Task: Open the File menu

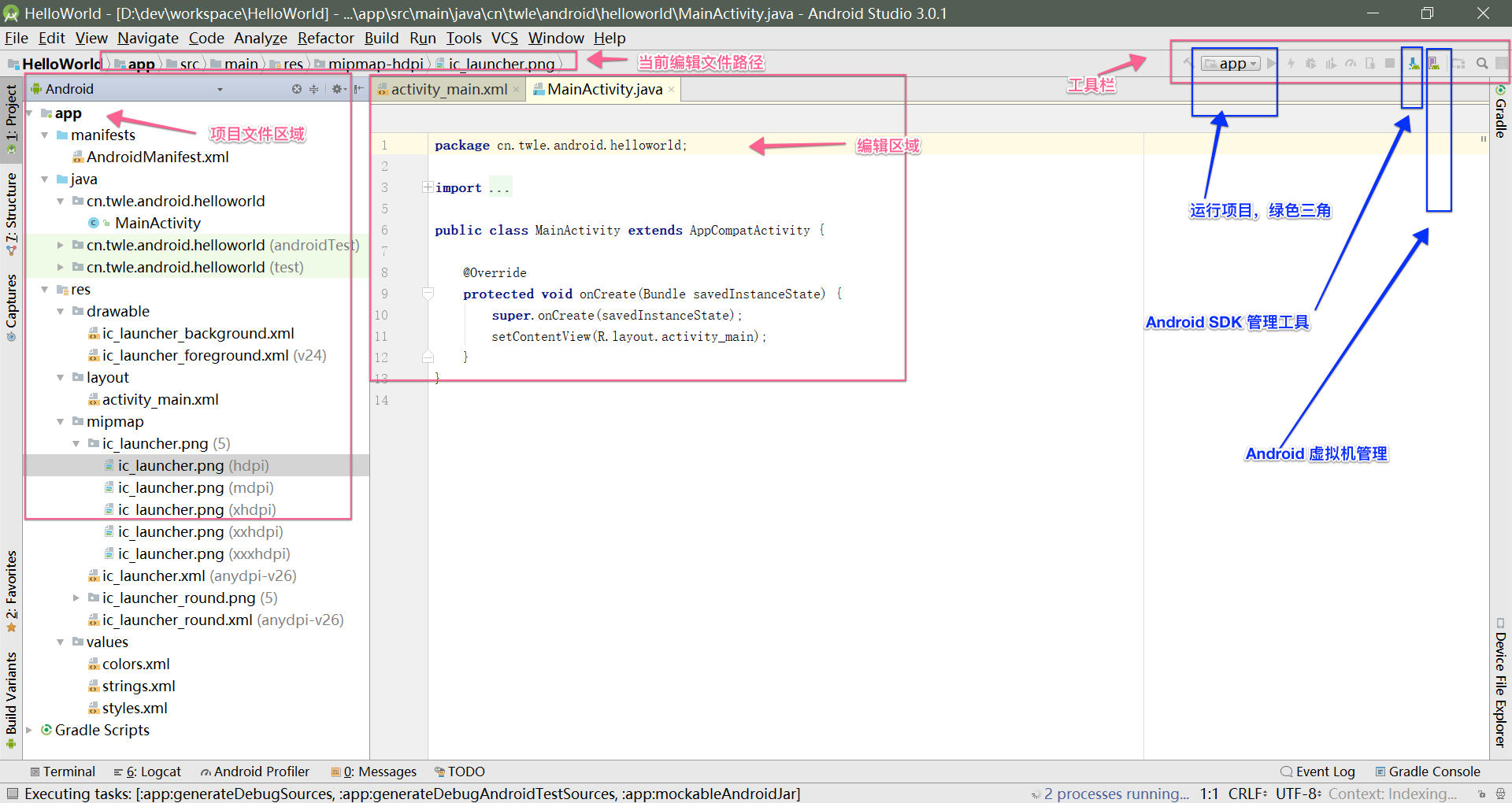Action: click(x=17, y=38)
